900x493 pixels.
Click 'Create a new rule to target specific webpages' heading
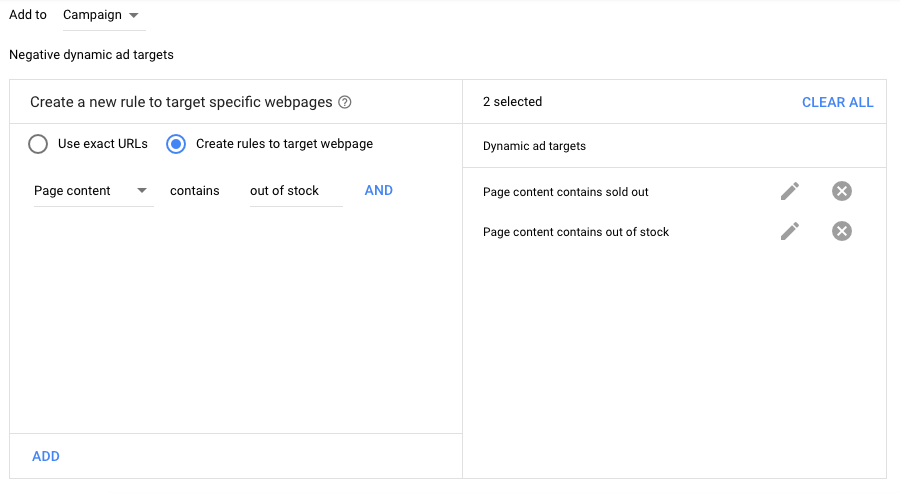point(181,102)
